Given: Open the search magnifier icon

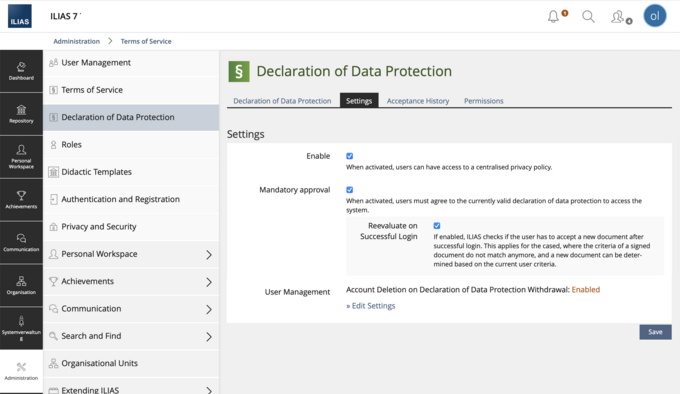Looking at the screenshot, I should click(x=588, y=16).
